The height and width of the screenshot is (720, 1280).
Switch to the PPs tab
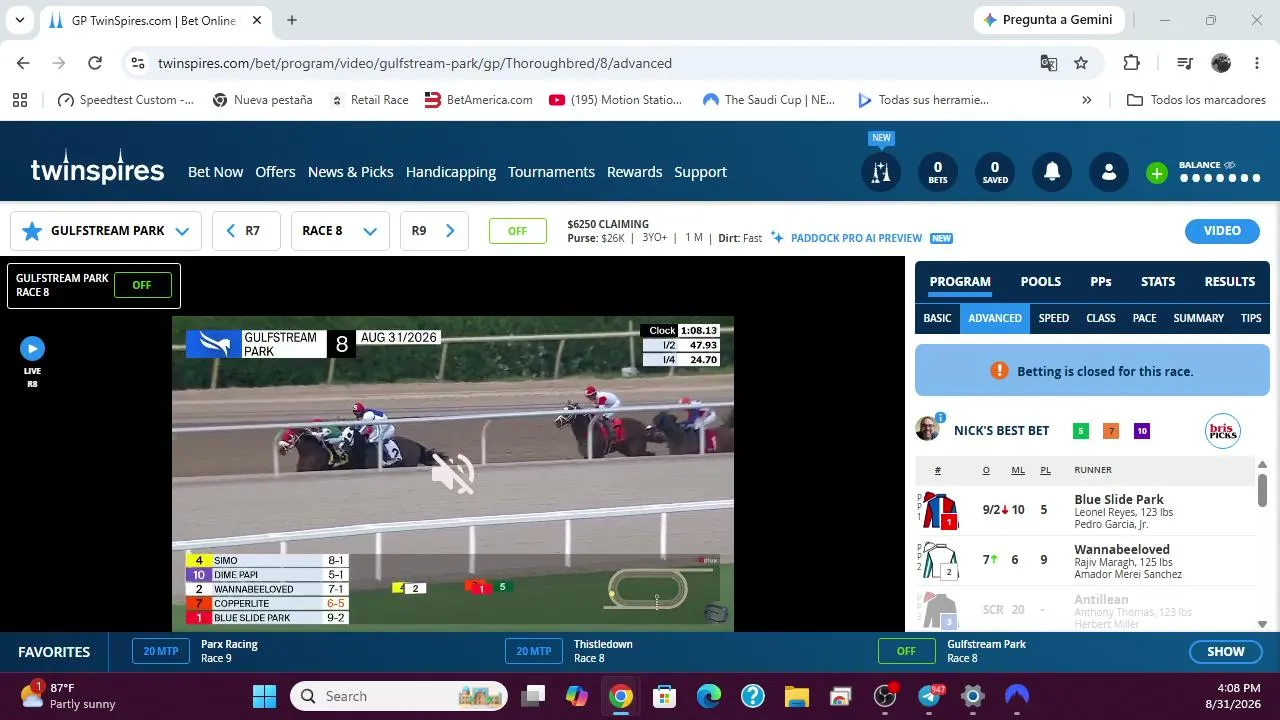tap(1101, 282)
